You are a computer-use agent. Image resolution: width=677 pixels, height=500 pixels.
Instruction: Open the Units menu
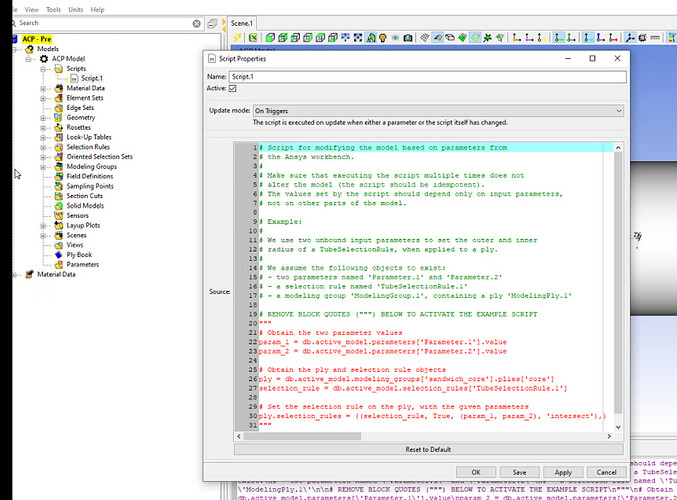click(x=76, y=9)
